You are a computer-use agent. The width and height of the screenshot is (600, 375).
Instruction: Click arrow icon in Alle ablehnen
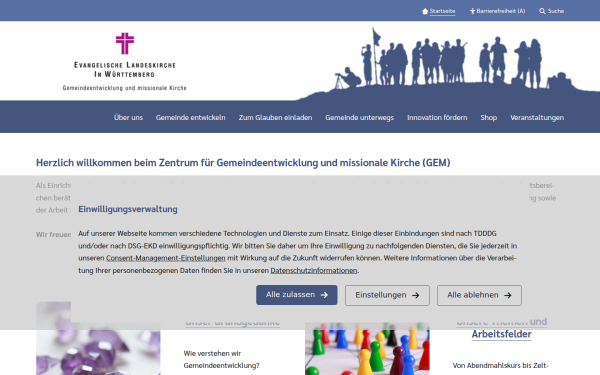pyautogui.click(x=508, y=295)
